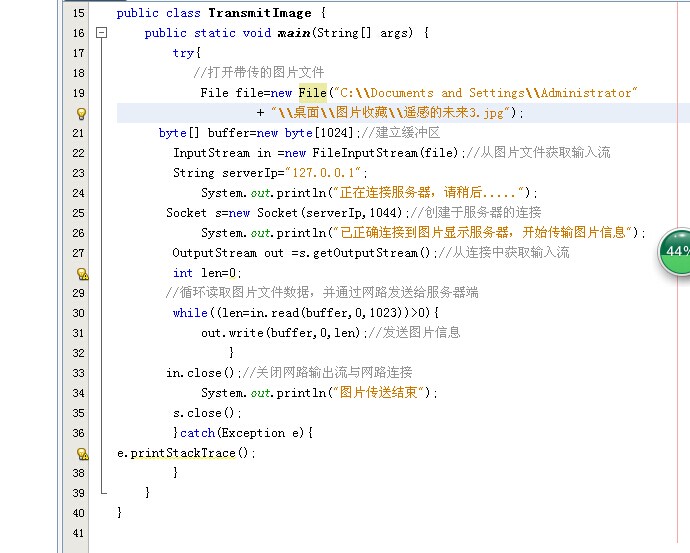Click the underlined e.printStackTrace() statement
690x553 pixels.
tap(183, 453)
